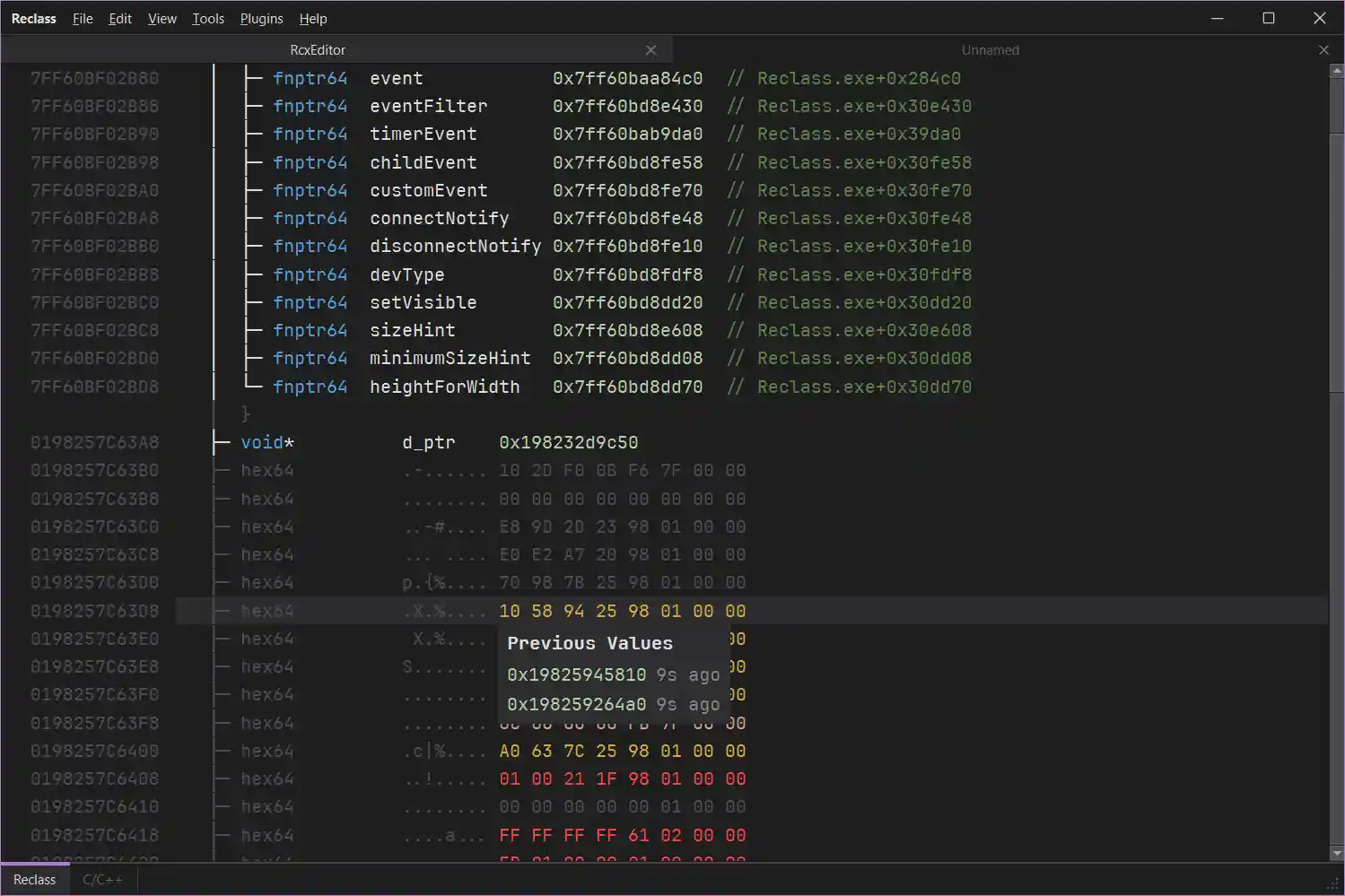Viewport: 1345px width, 896px height.
Task: Open the View menu
Action: [162, 18]
